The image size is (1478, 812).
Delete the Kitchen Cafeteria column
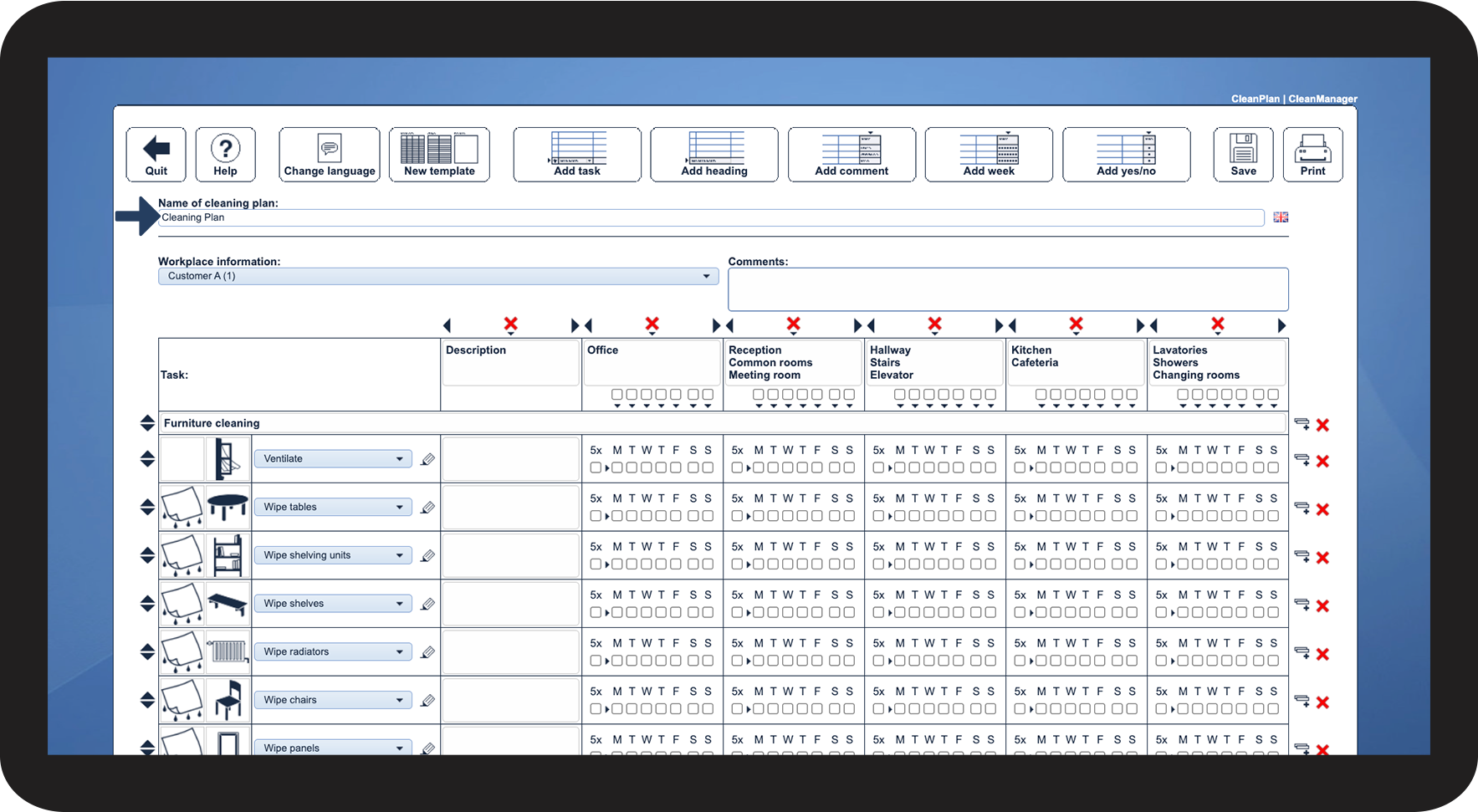coord(1076,324)
